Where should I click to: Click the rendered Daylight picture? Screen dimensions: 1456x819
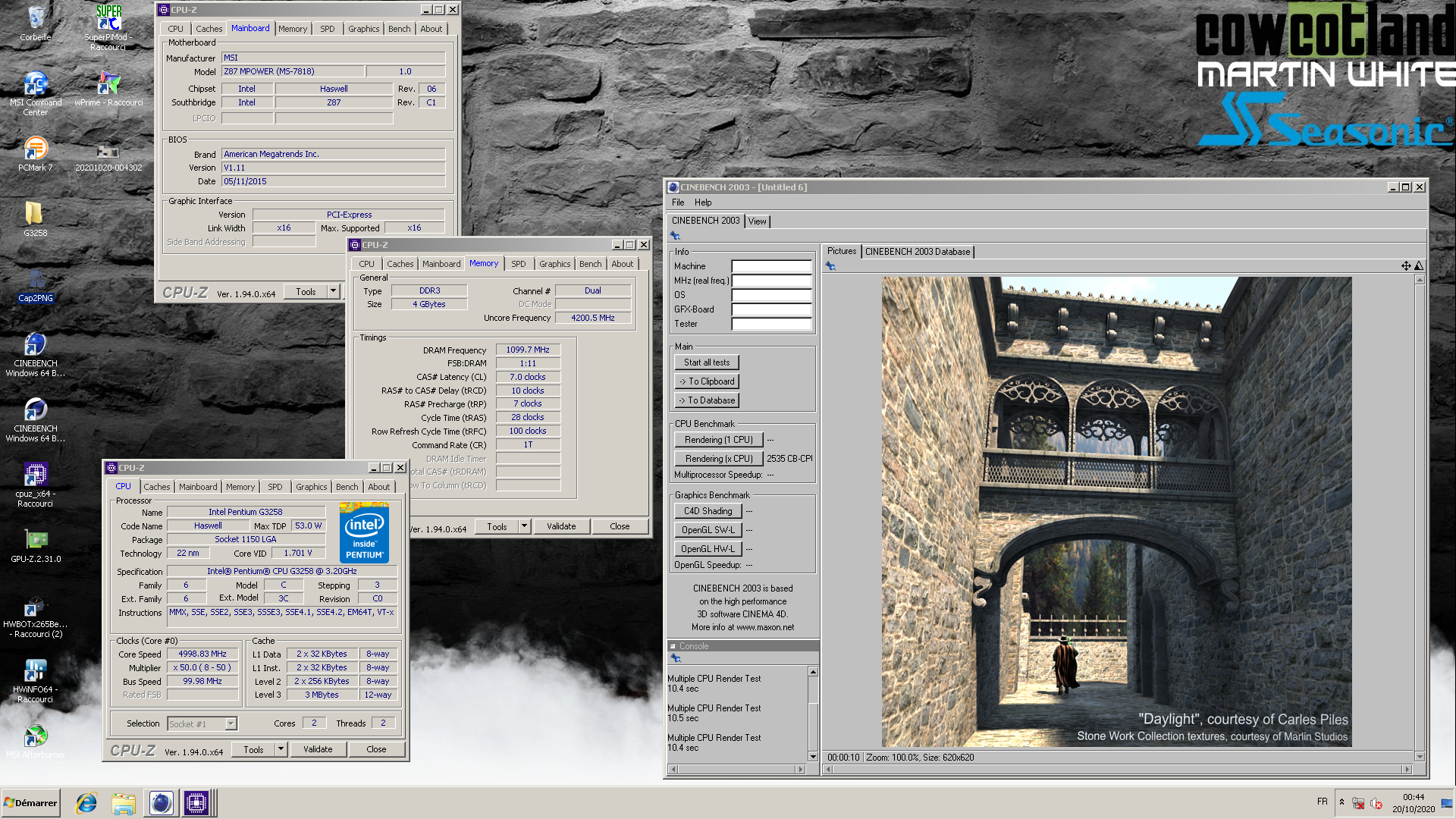1116,512
